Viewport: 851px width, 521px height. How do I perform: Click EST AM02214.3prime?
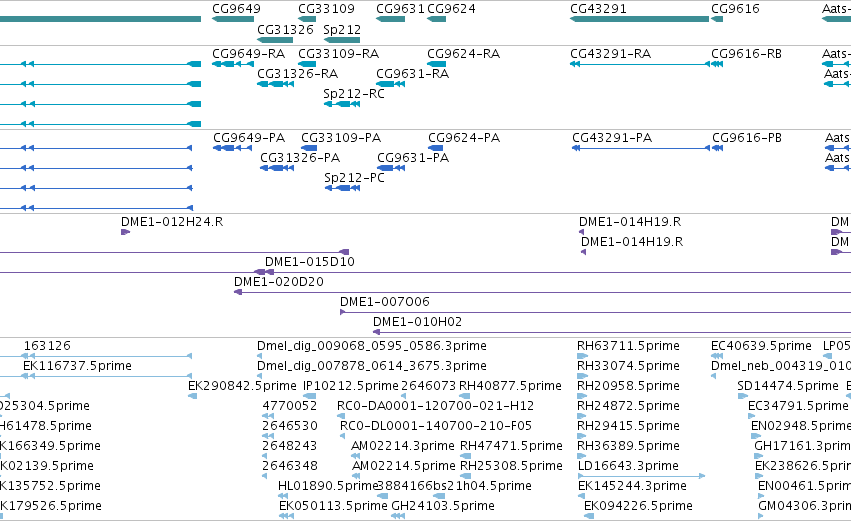click(x=403, y=446)
